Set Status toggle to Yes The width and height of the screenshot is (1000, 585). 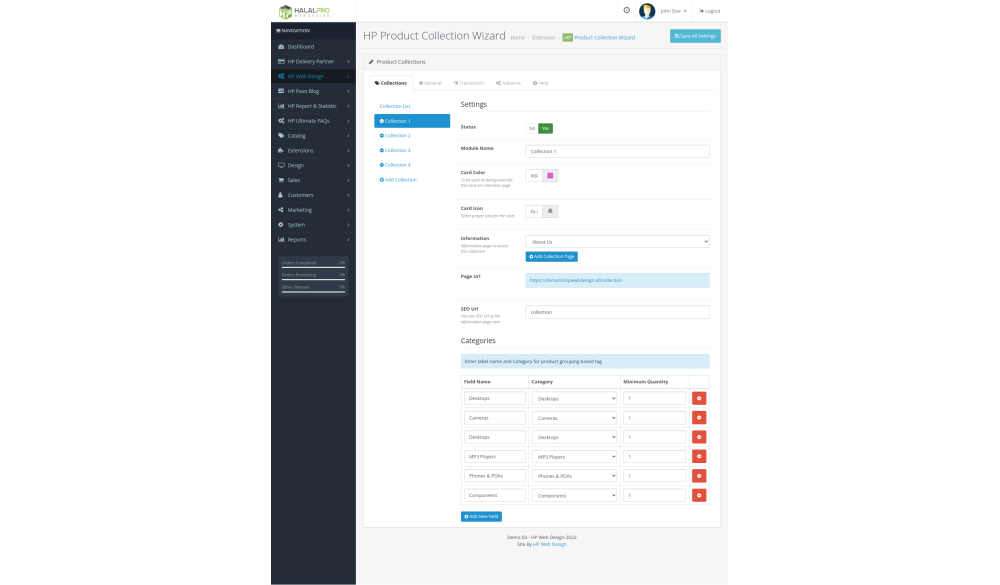545,128
